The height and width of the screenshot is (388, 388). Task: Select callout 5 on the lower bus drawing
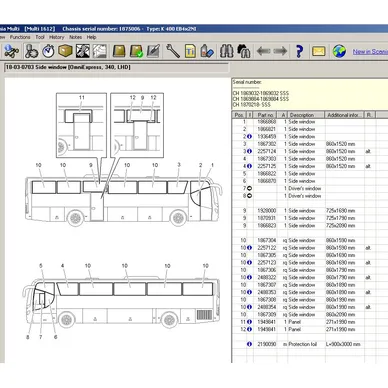(41, 266)
